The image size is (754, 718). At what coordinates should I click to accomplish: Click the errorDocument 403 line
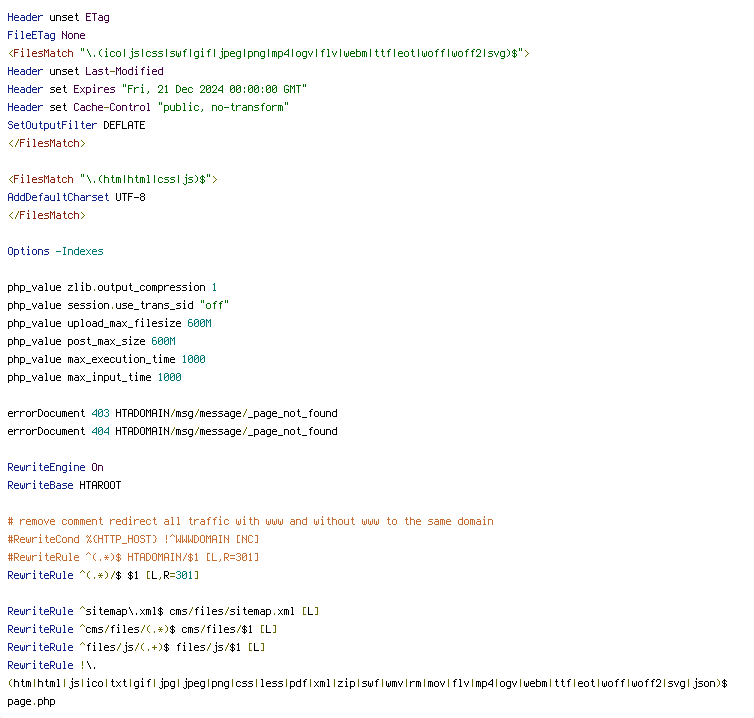pyautogui.click(x=172, y=414)
